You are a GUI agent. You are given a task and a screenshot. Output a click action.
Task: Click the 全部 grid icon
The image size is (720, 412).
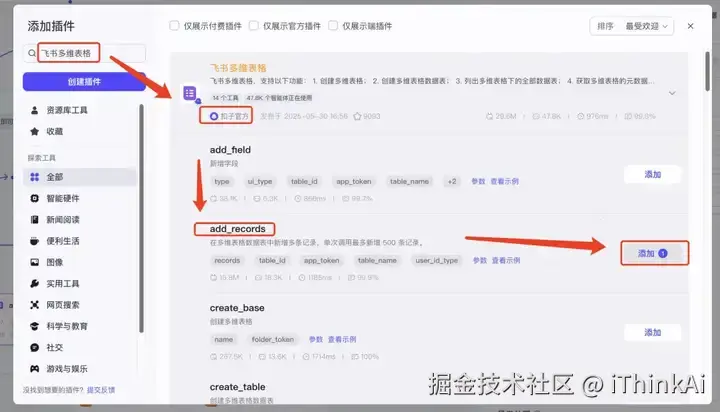coord(34,177)
